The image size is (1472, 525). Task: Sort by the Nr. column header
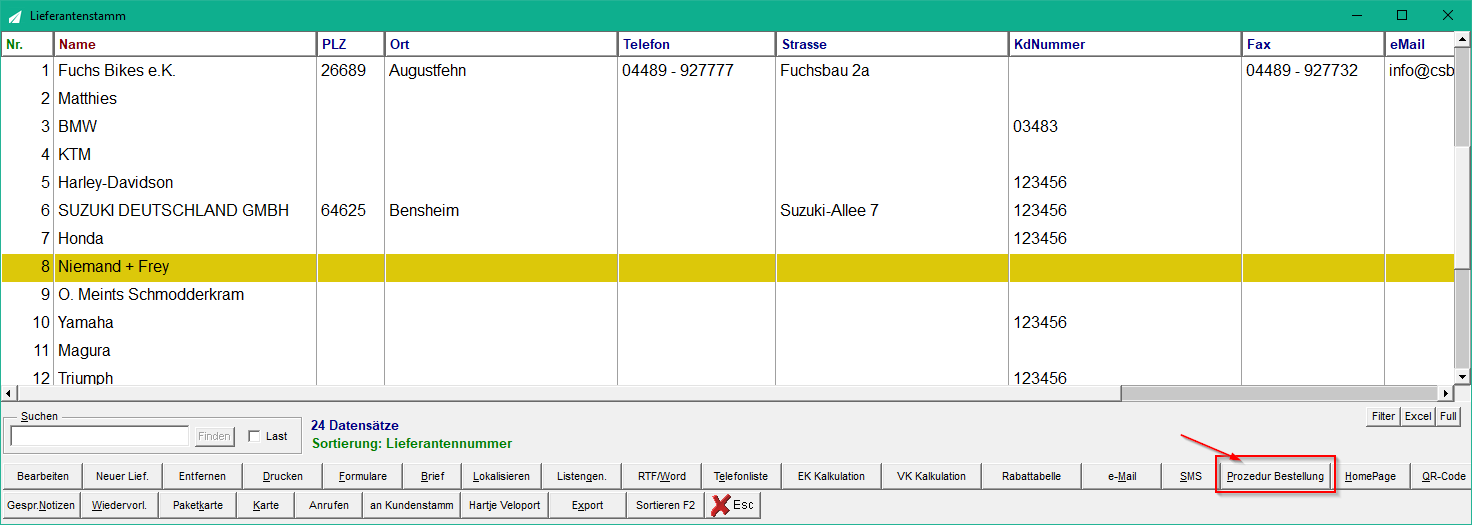(28, 44)
